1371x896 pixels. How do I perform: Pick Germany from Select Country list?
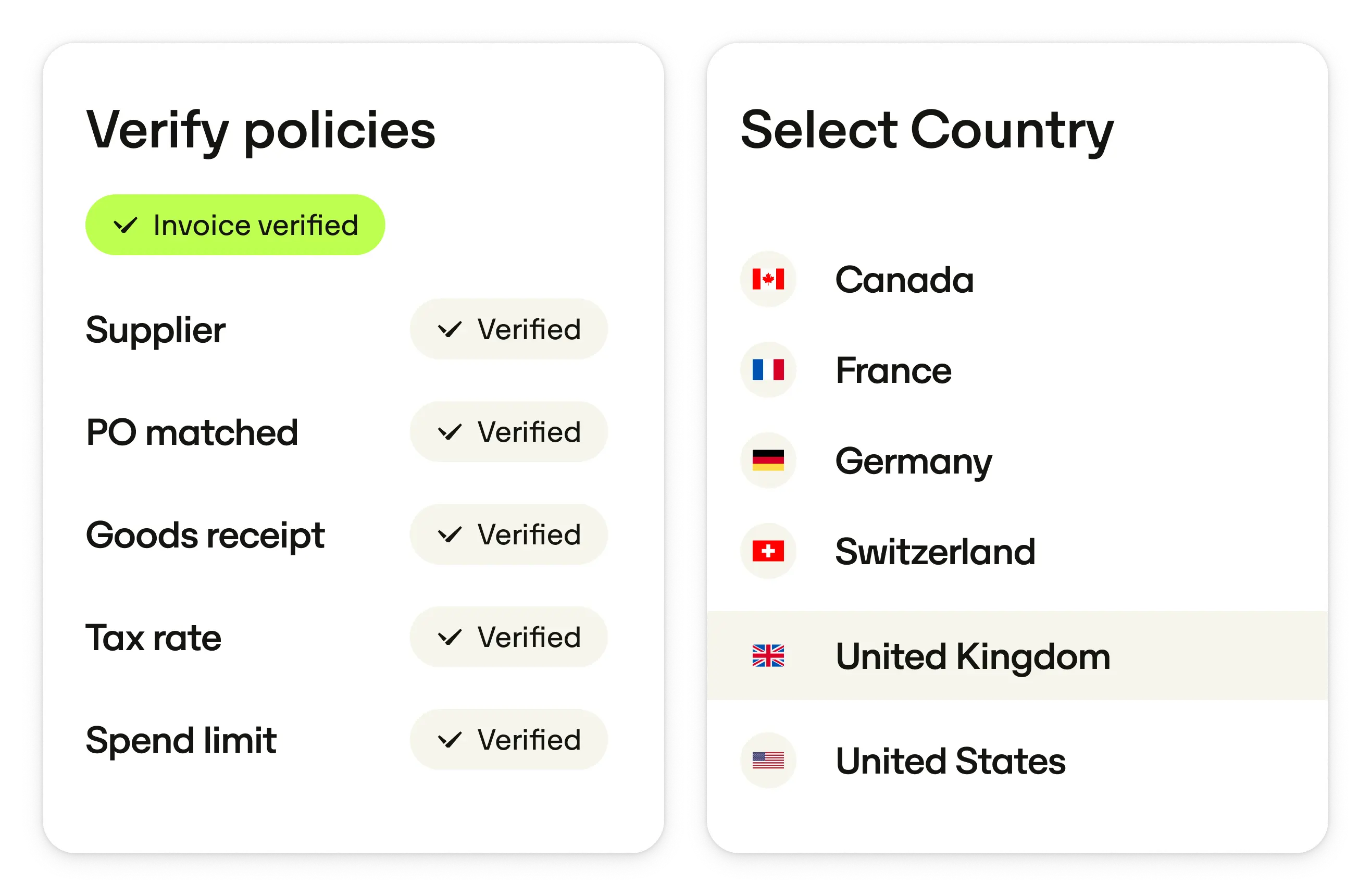click(914, 462)
